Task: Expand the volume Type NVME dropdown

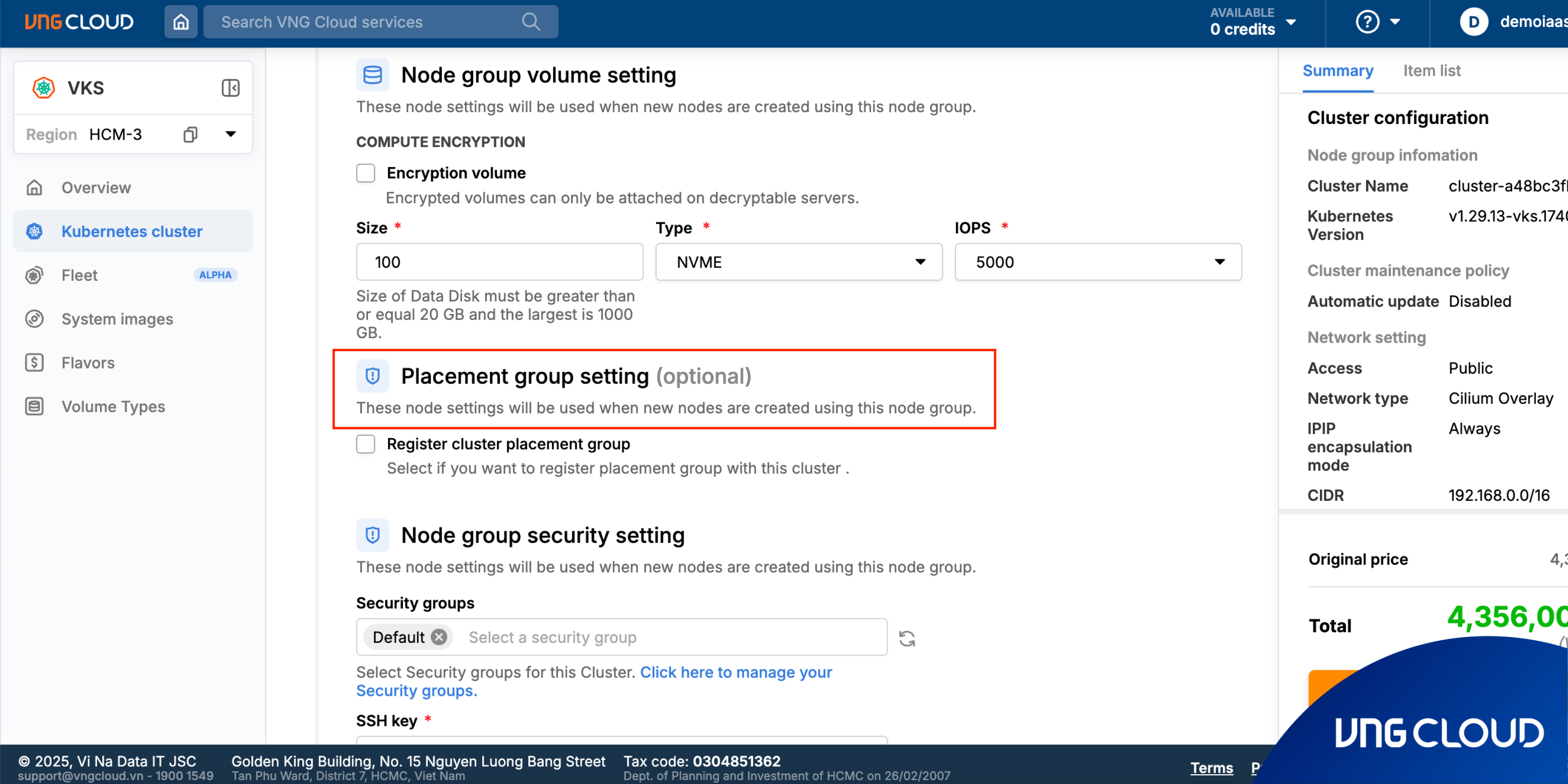Action: click(x=799, y=262)
